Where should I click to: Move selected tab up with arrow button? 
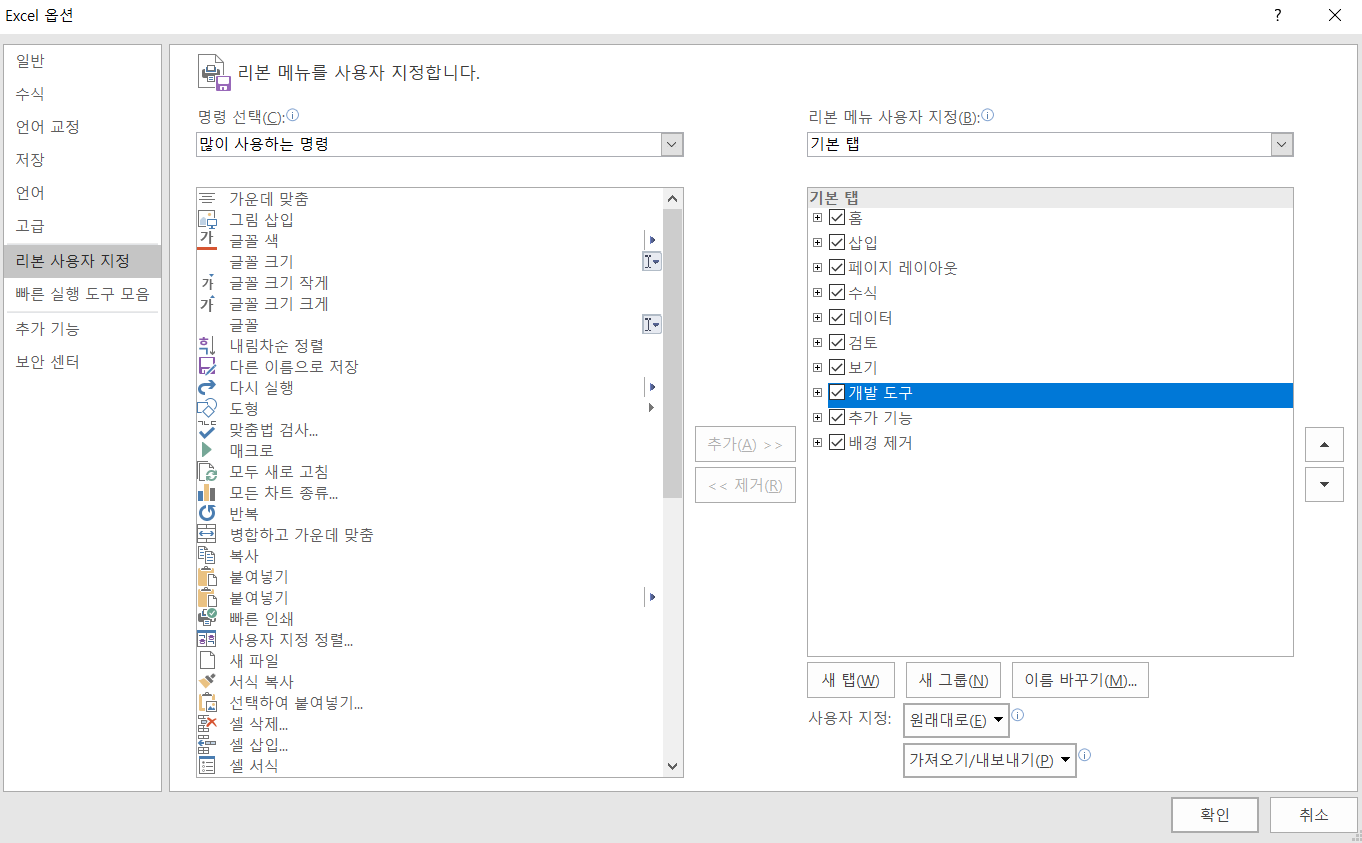[x=1324, y=444]
